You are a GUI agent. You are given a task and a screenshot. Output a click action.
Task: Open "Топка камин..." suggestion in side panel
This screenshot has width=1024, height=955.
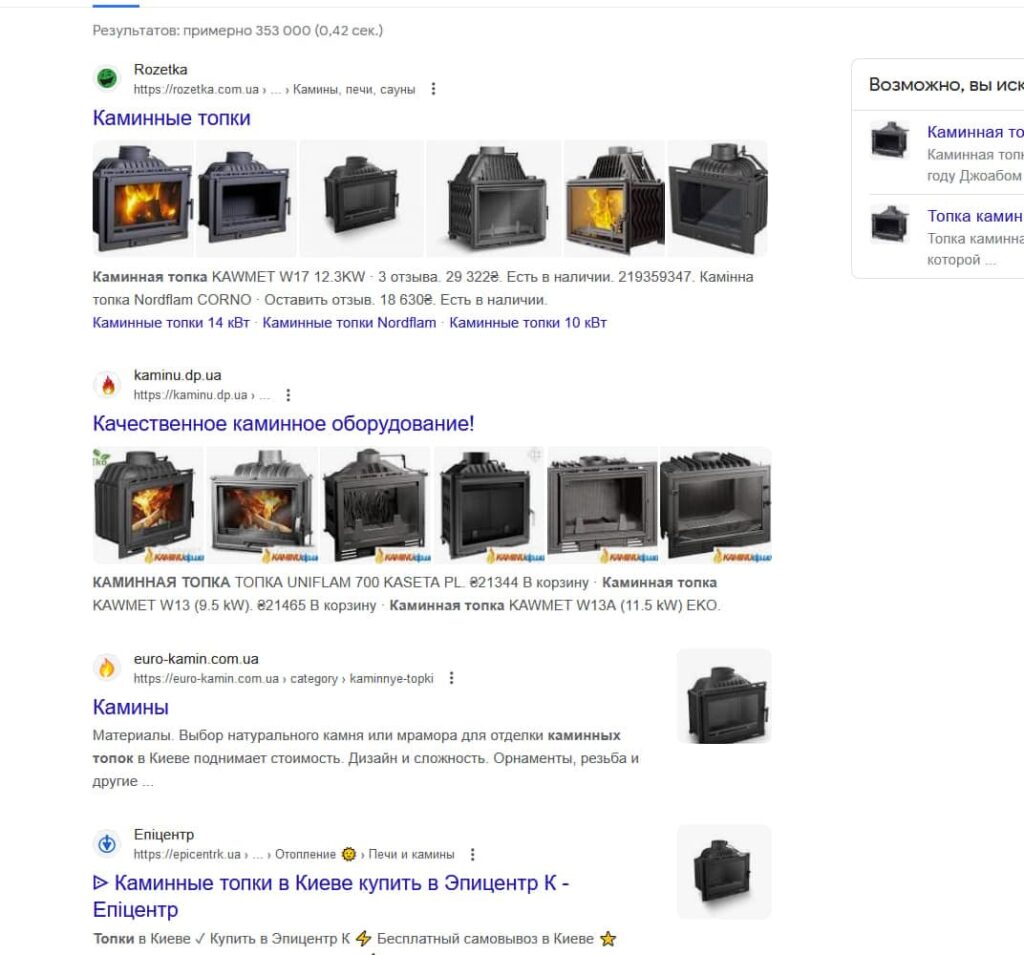[975, 216]
